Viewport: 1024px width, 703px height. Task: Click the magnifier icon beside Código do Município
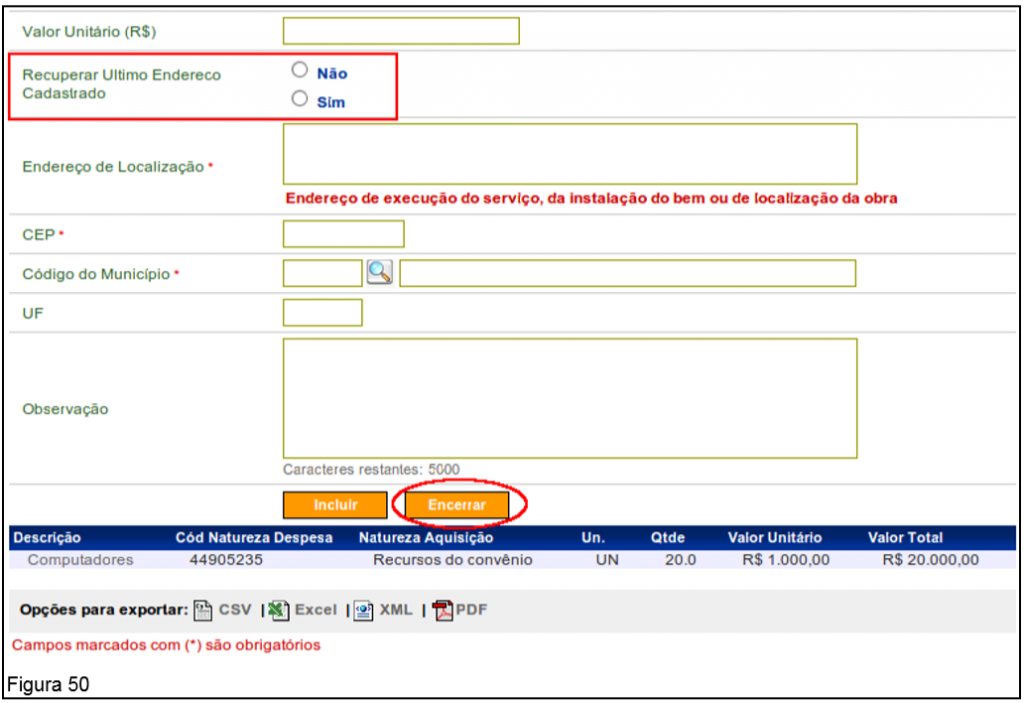[x=380, y=273]
